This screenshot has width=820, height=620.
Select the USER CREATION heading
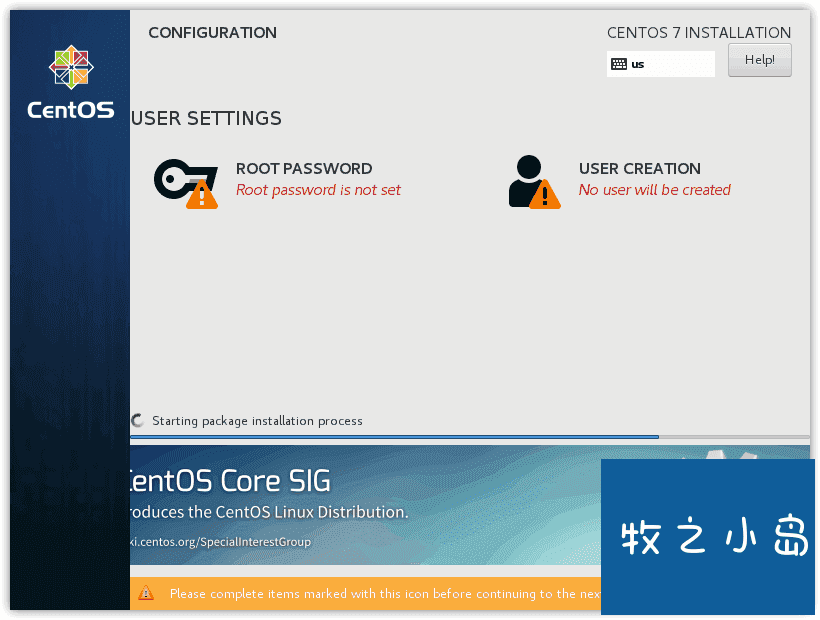640,168
